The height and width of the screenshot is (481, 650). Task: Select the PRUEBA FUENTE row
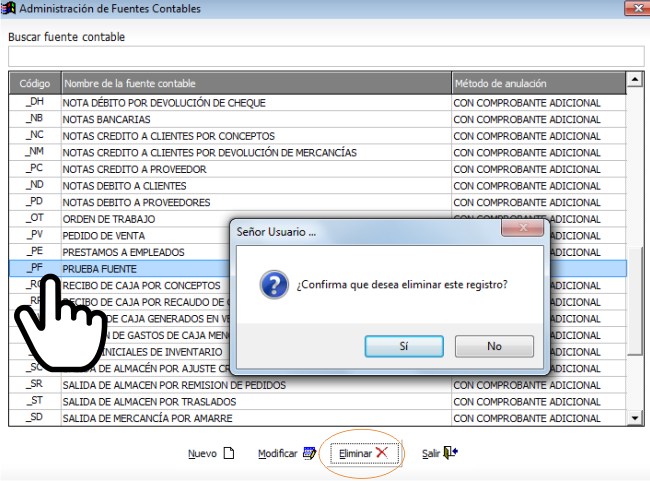pyautogui.click(x=318, y=269)
